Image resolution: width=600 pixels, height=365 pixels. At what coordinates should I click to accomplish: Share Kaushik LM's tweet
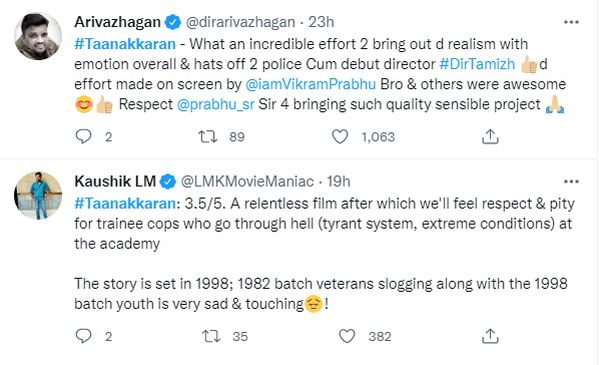coord(490,336)
